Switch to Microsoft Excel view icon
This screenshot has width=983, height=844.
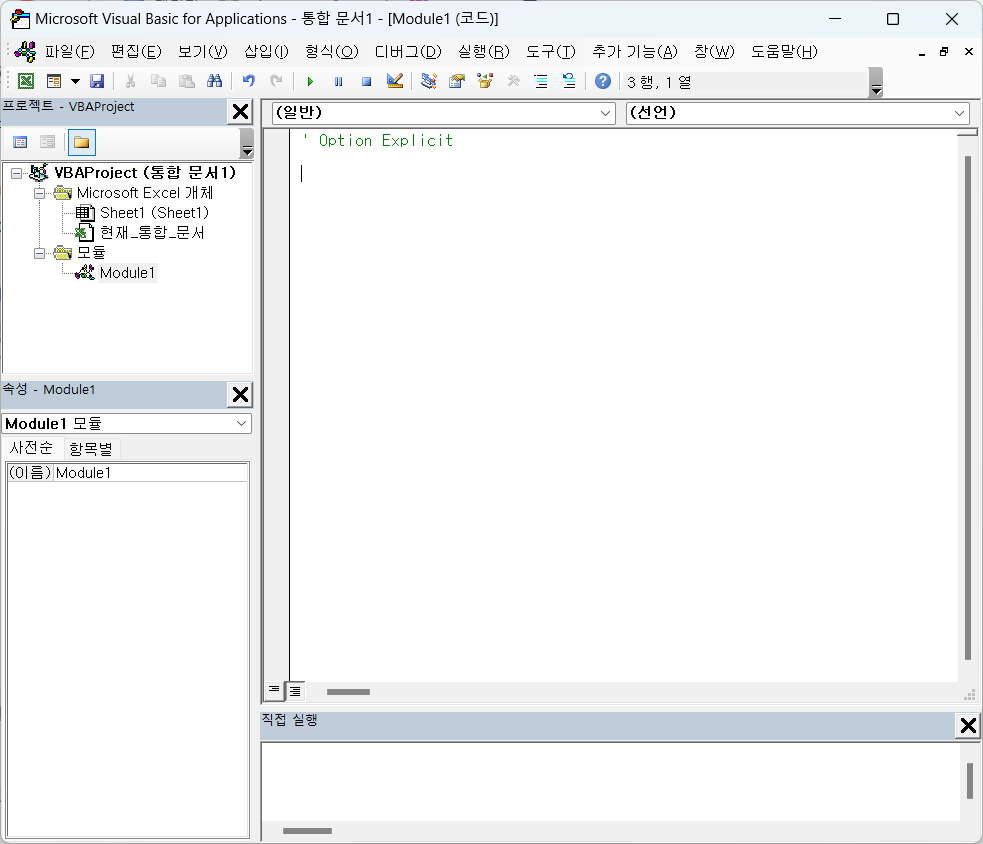pyautogui.click(x=26, y=81)
